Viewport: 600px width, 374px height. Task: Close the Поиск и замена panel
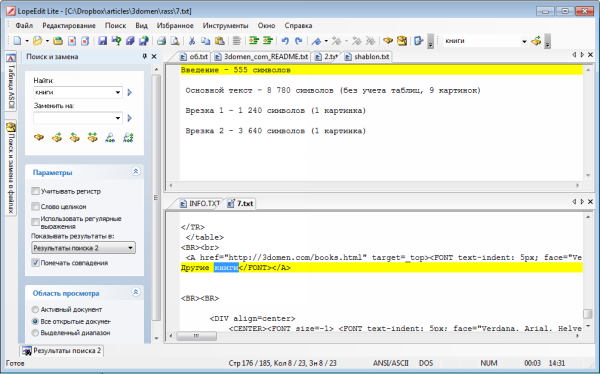(x=154, y=57)
